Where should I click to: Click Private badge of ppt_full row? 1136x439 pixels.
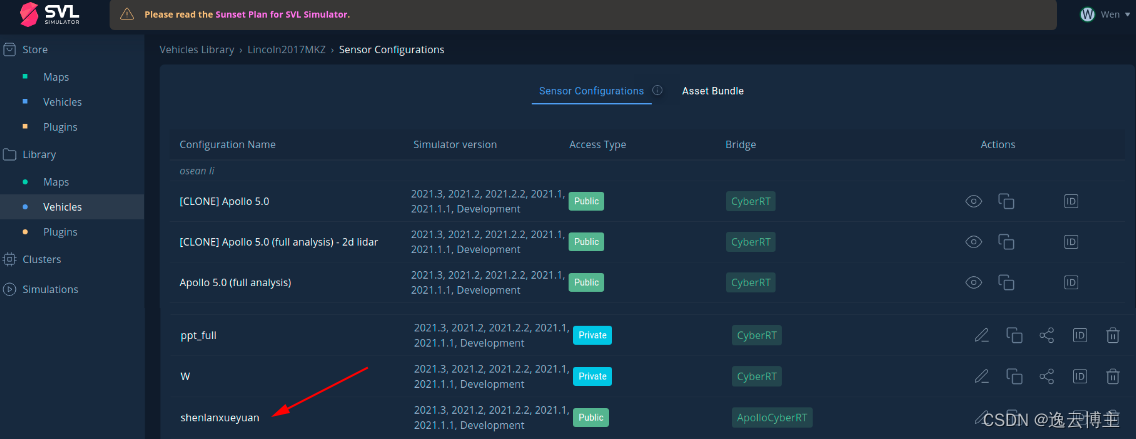pos(593,335)
